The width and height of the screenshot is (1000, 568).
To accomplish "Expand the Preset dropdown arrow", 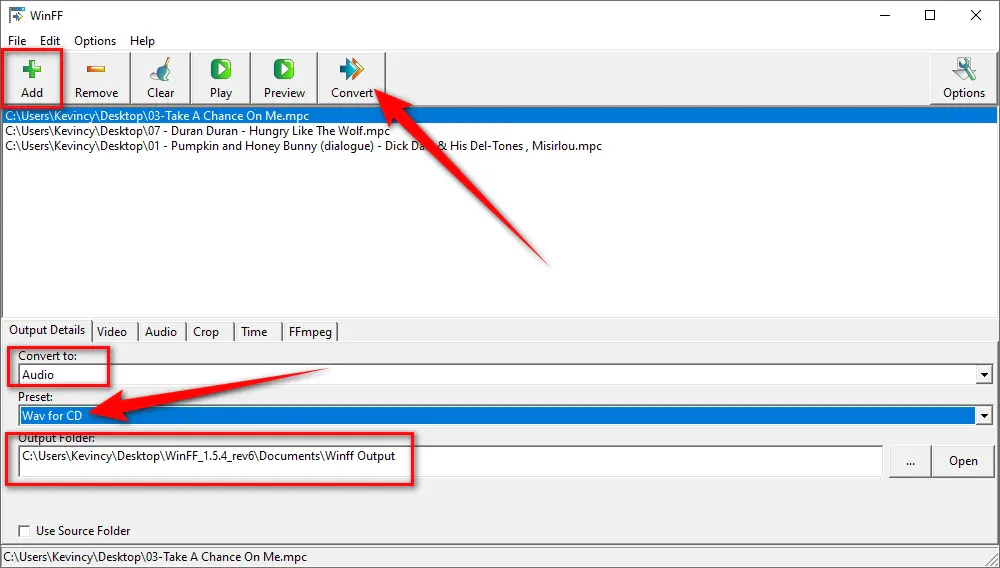I will pos(984,416).
